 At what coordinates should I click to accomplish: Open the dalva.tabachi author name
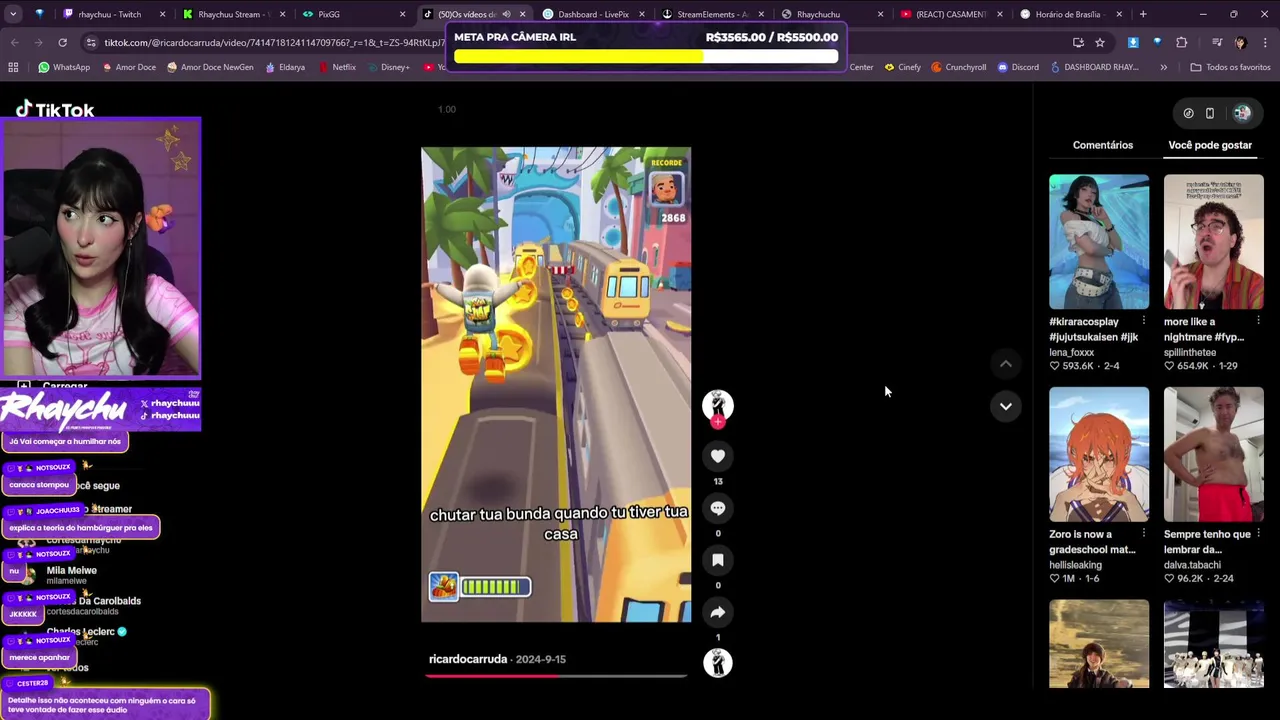point(1192,565)
